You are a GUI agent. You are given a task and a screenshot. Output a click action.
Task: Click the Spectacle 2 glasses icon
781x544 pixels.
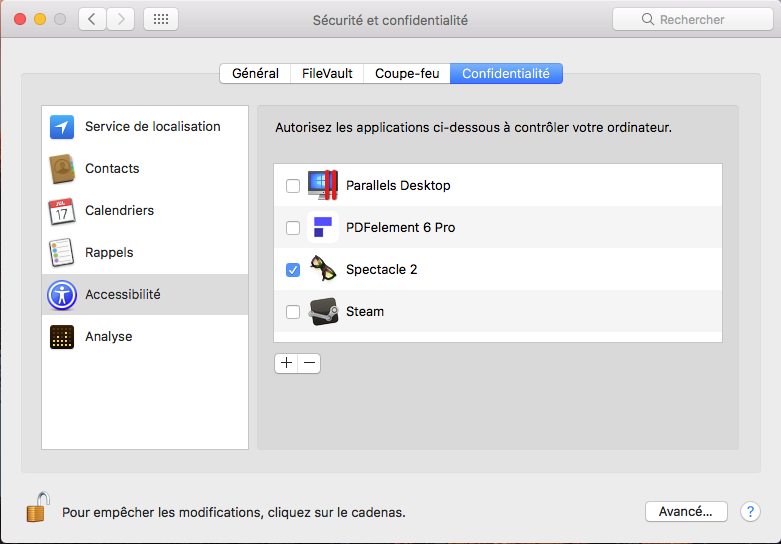(323, 269)
